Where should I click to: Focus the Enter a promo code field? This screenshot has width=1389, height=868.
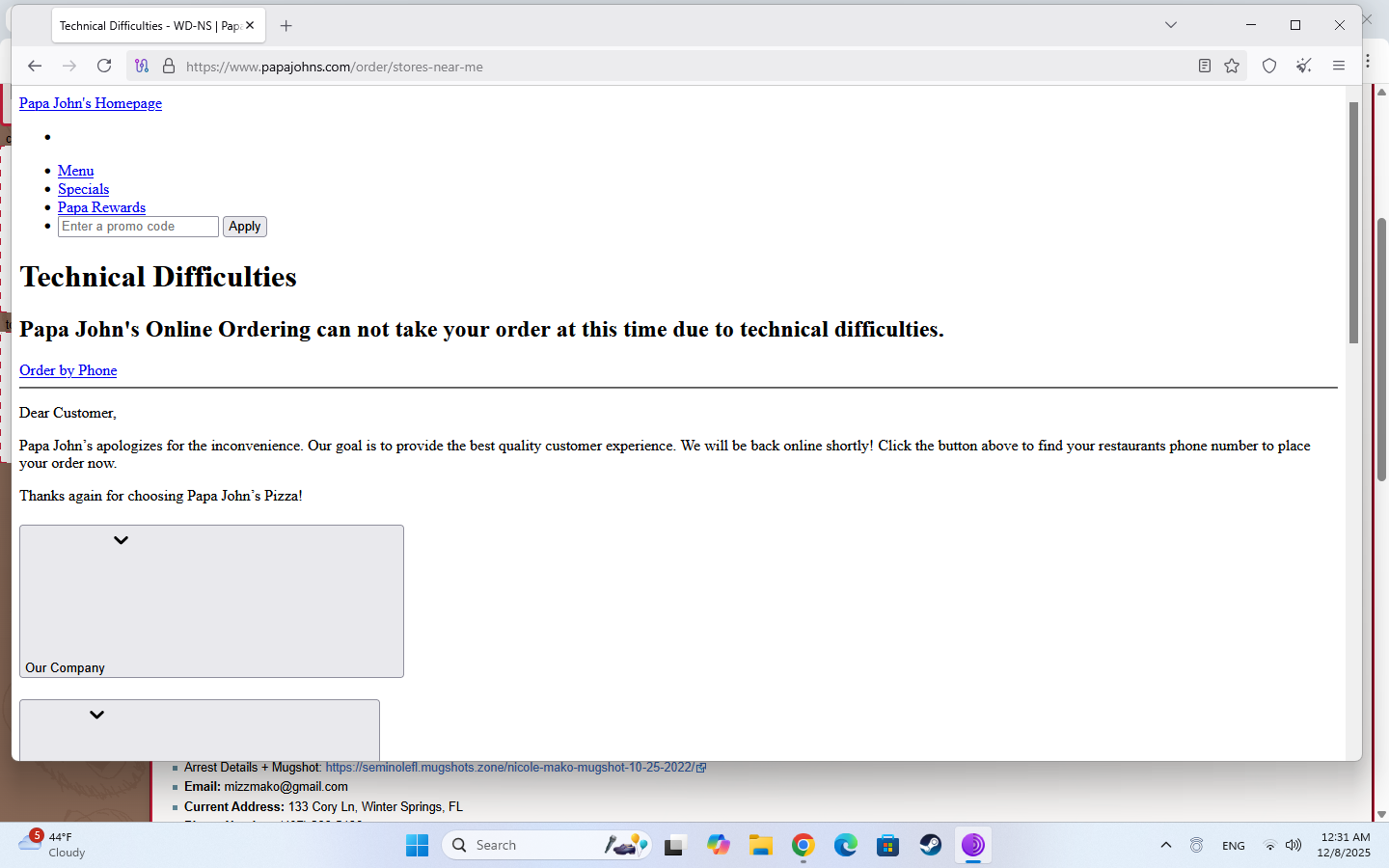coord(138,227)
